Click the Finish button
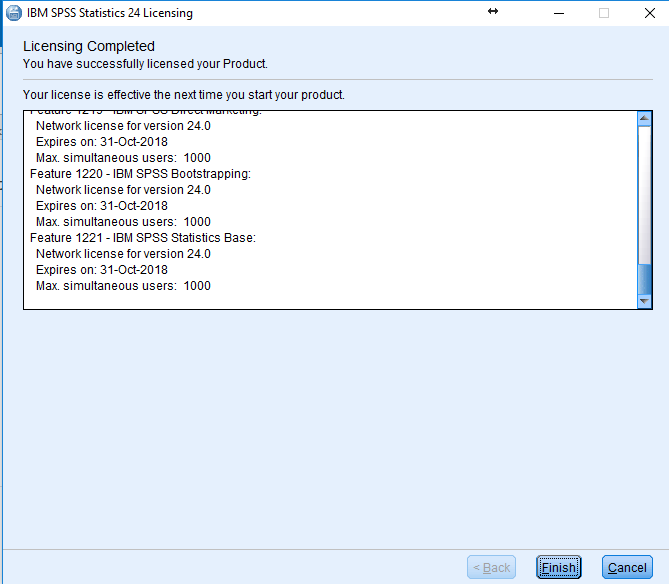This screenshot has width=669, height=584. 558,567
